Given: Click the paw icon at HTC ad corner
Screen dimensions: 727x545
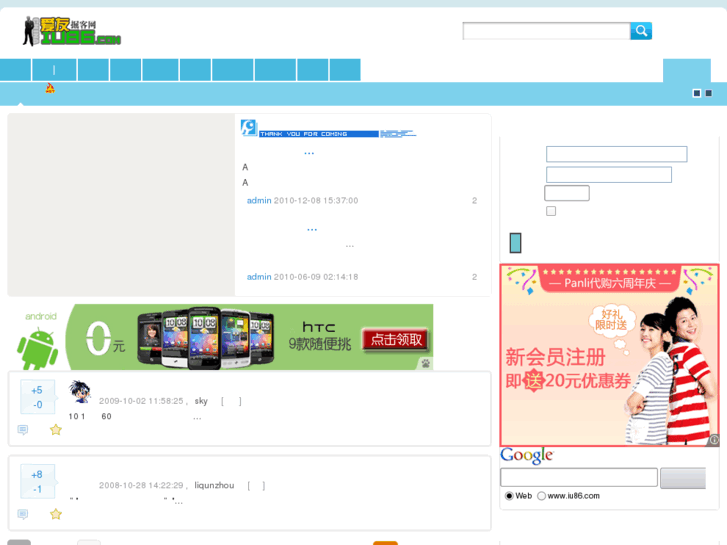Looking at the screenshot, I should (x=426, y=364).
